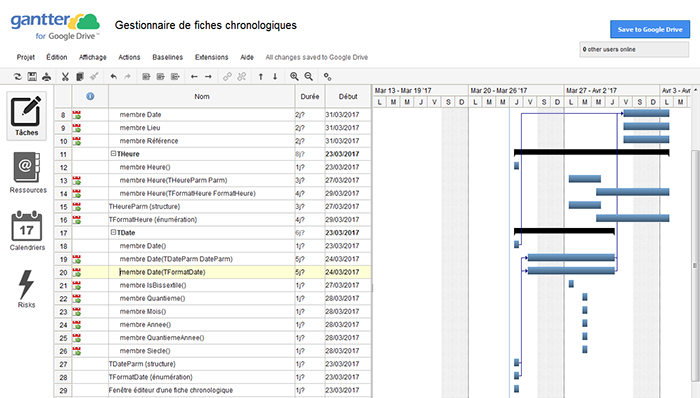Collapse the THeure task group
Screen dimensions: 700x398
pyautogui.click(x=113, y=153)
